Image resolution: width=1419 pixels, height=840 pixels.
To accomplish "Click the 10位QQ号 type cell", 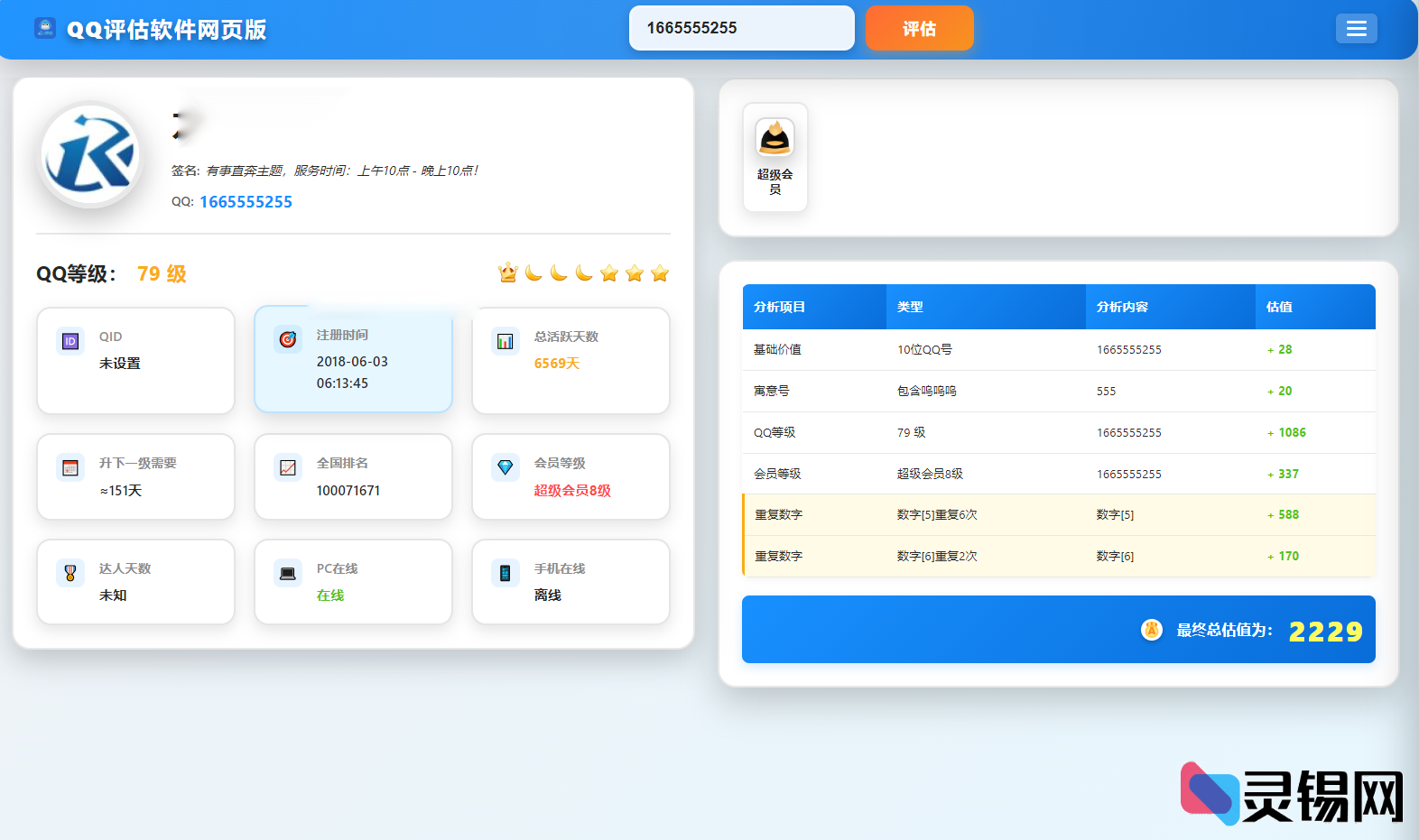I will pyautogui.click(x=924, y=349).
